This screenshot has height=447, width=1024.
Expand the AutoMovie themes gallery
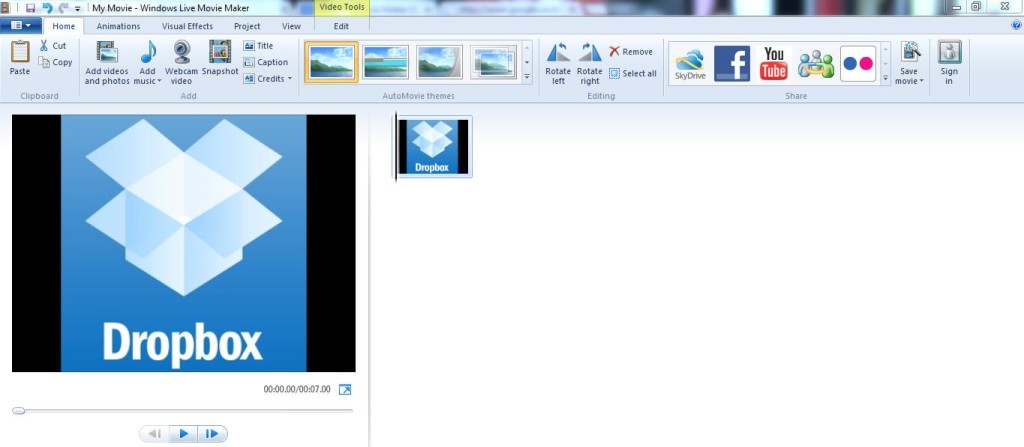[527, 76]
